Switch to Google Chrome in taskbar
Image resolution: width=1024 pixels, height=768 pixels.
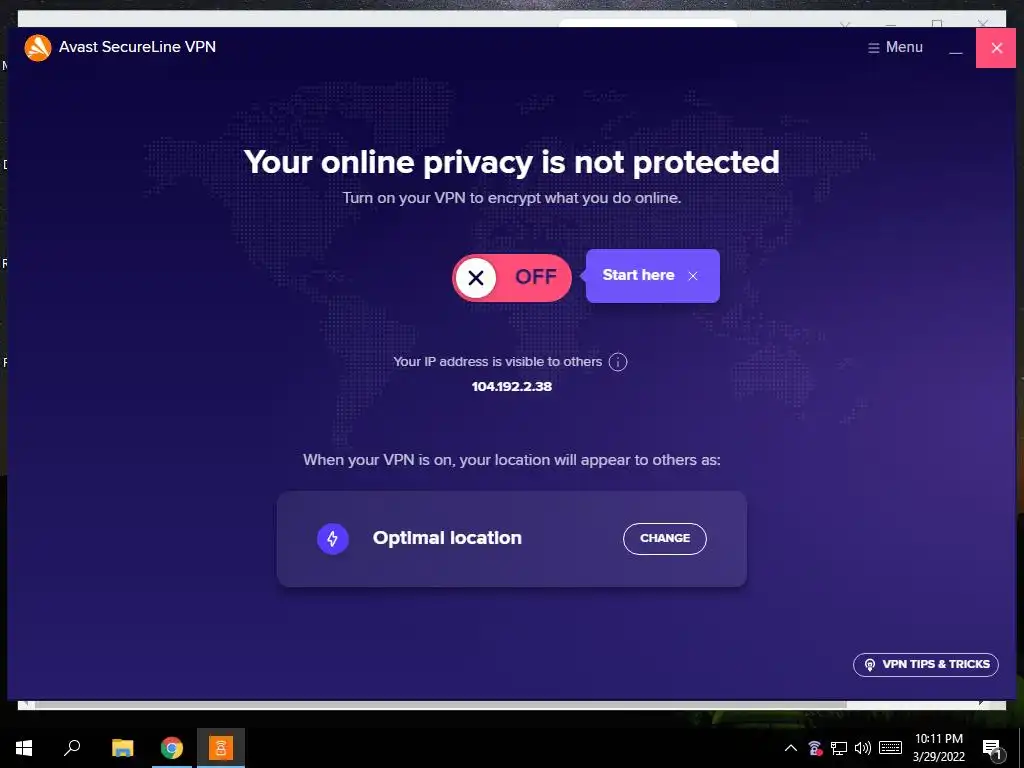pyautogui.click(x=172, y=748)
